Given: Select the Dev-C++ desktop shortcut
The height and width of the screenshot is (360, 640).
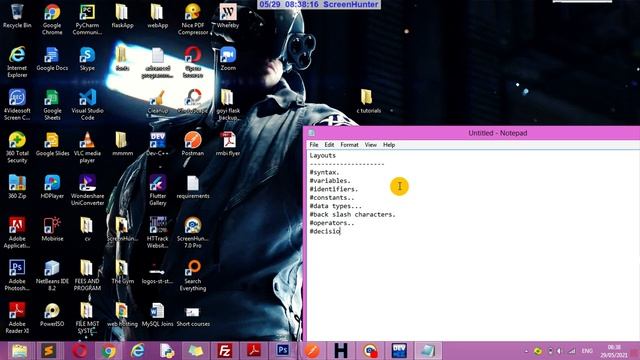Looking at the screenshot, I should point(158,144).
